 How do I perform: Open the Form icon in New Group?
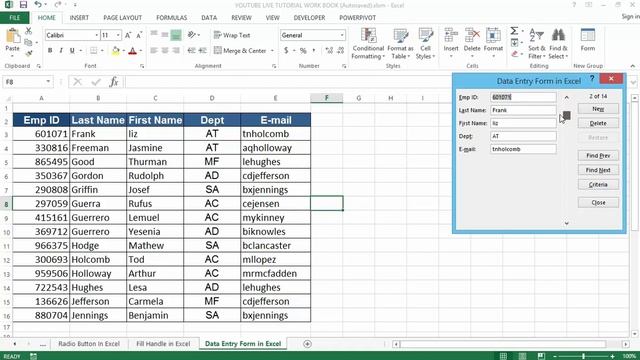(588, 40)
